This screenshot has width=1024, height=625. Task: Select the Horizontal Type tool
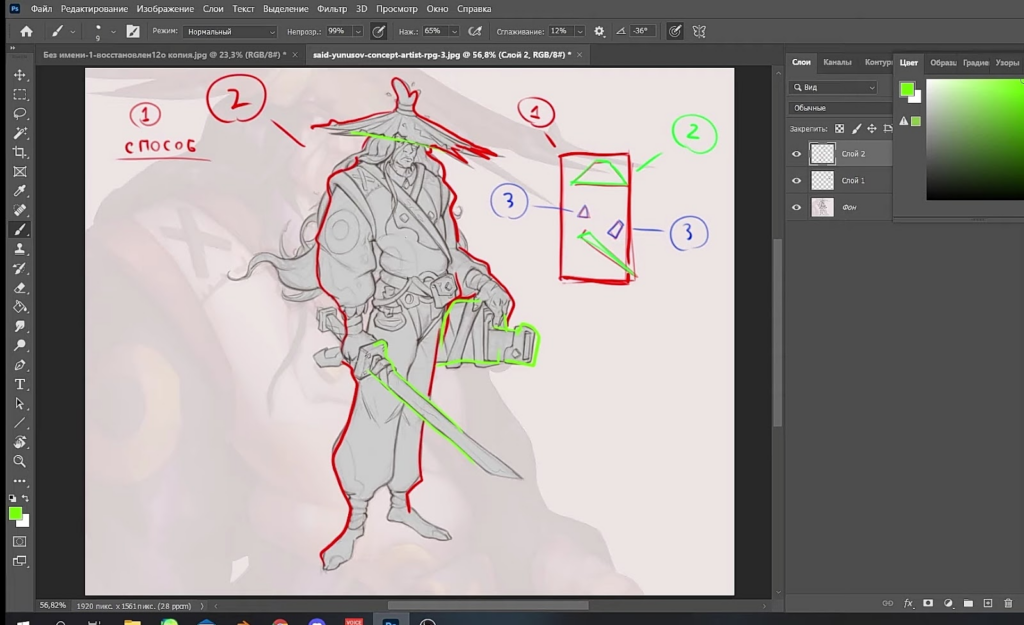tap(20, 384)
